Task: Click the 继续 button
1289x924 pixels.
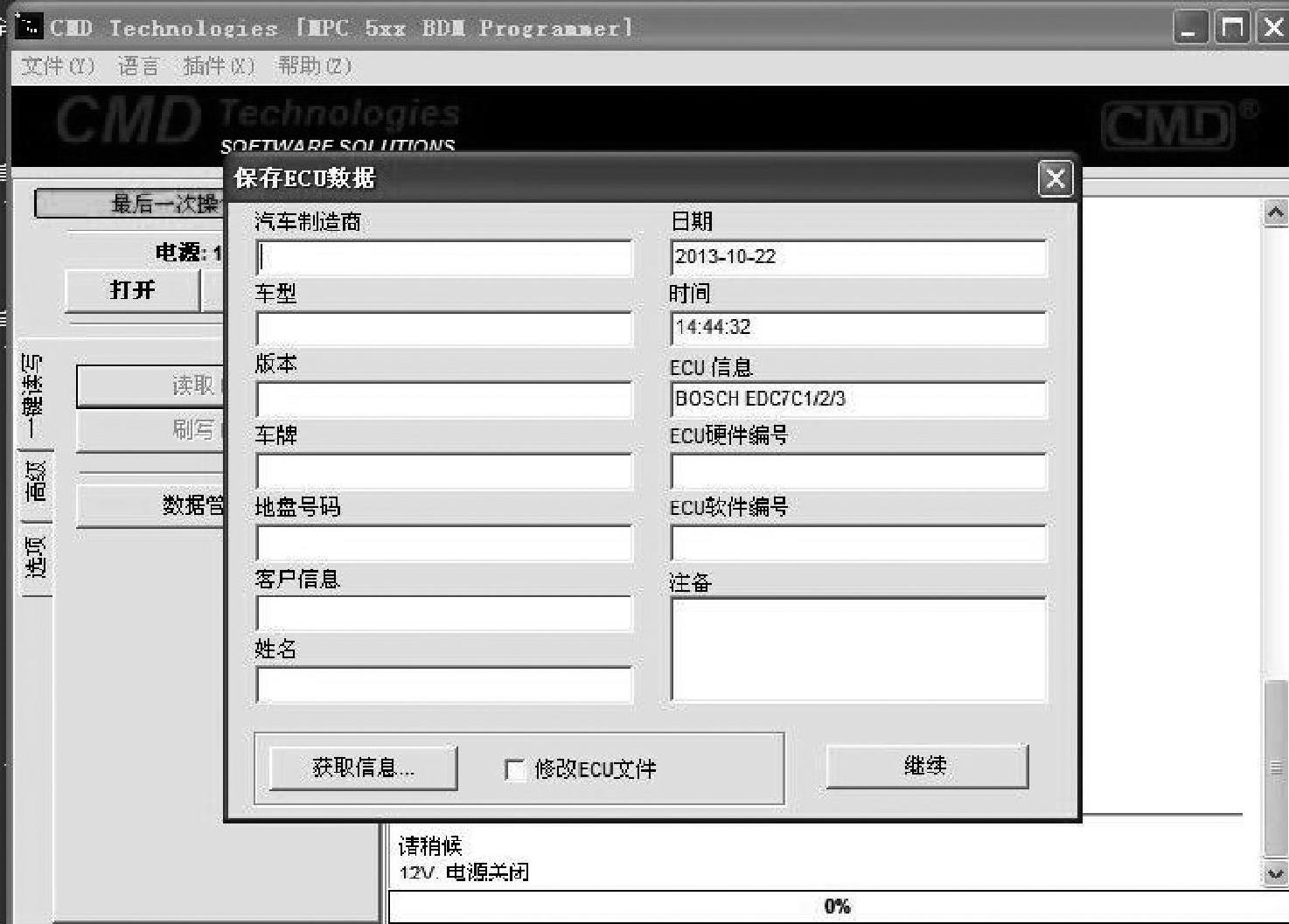Action: pyautogui.click(x=927, y=767)
